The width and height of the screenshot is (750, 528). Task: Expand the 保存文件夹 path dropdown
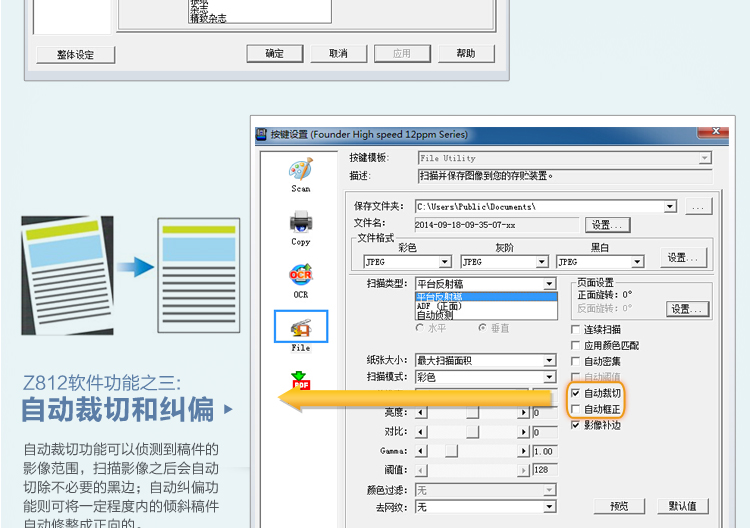(x=670, y=207)
